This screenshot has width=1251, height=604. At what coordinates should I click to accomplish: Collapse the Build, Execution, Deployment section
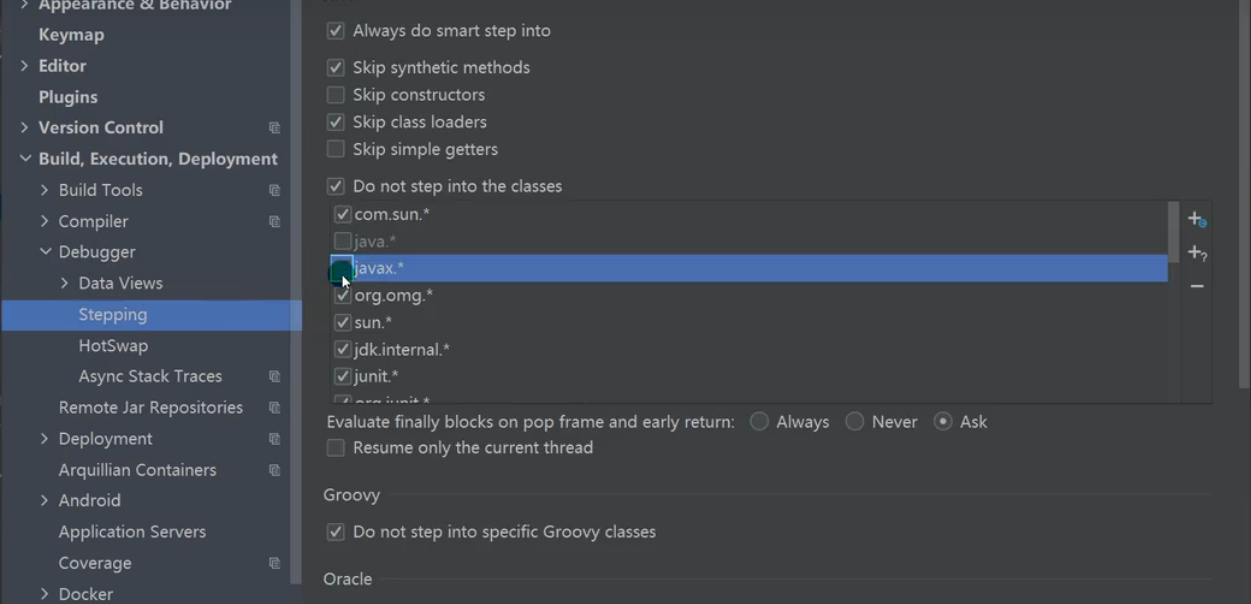[x=25, y=159]
